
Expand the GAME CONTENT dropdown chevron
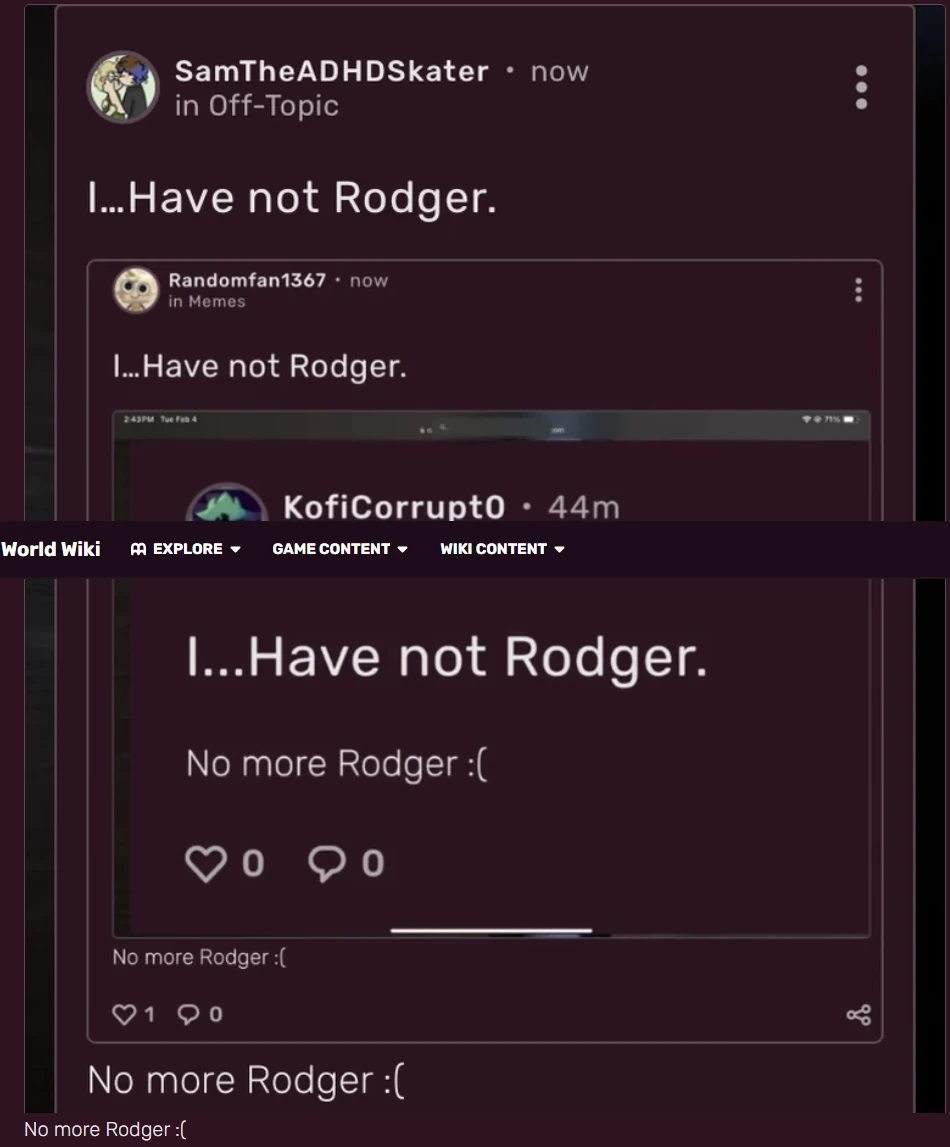click(403, 549)
